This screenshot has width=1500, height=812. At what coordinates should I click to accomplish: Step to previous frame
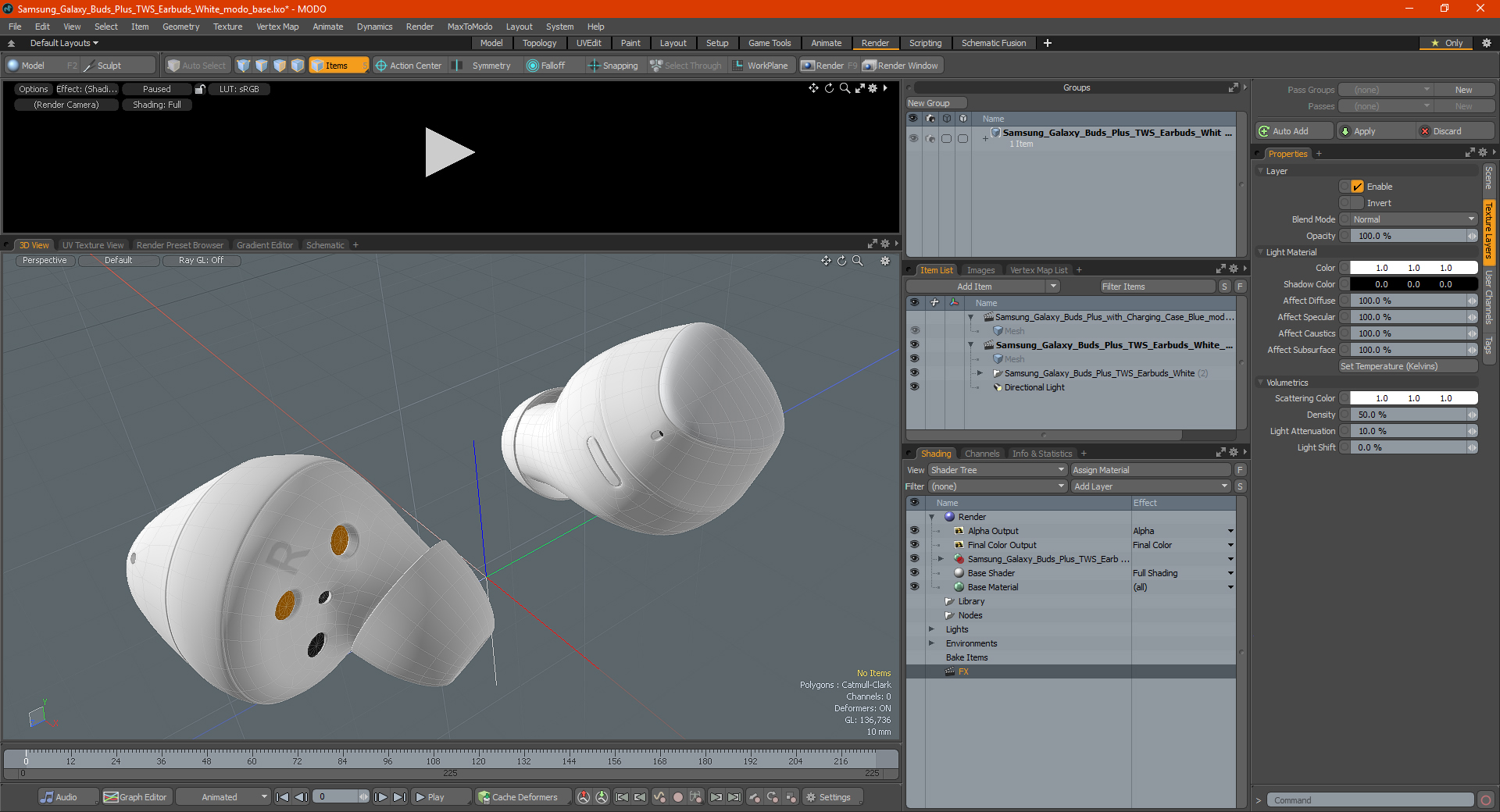[x=301, y=797]
